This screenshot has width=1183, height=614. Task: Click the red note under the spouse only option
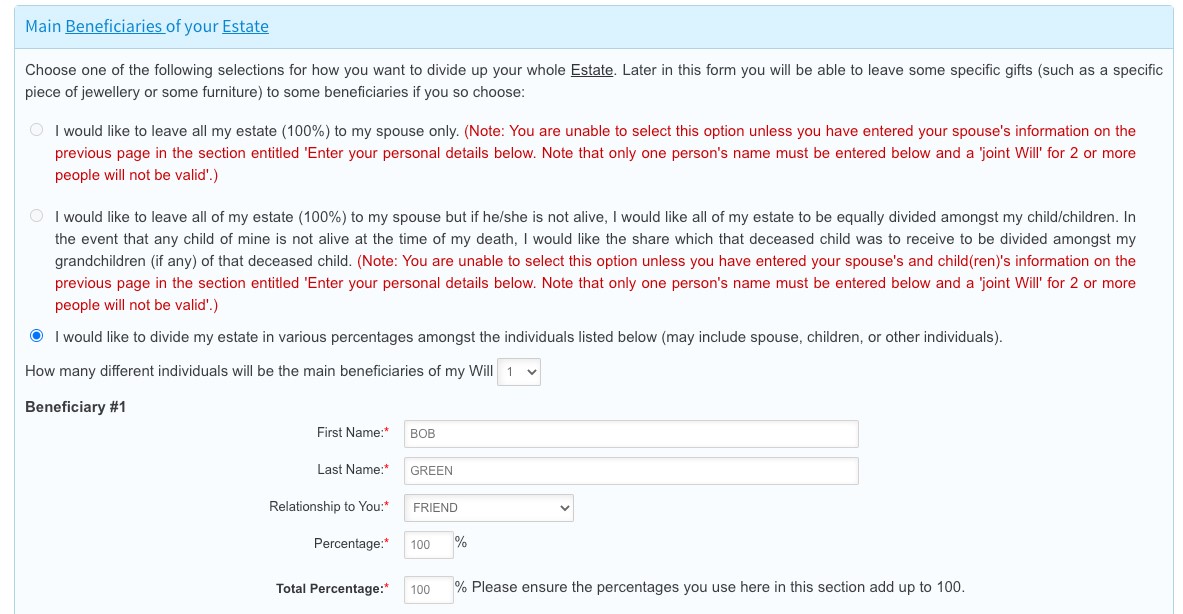pos(595,153)
